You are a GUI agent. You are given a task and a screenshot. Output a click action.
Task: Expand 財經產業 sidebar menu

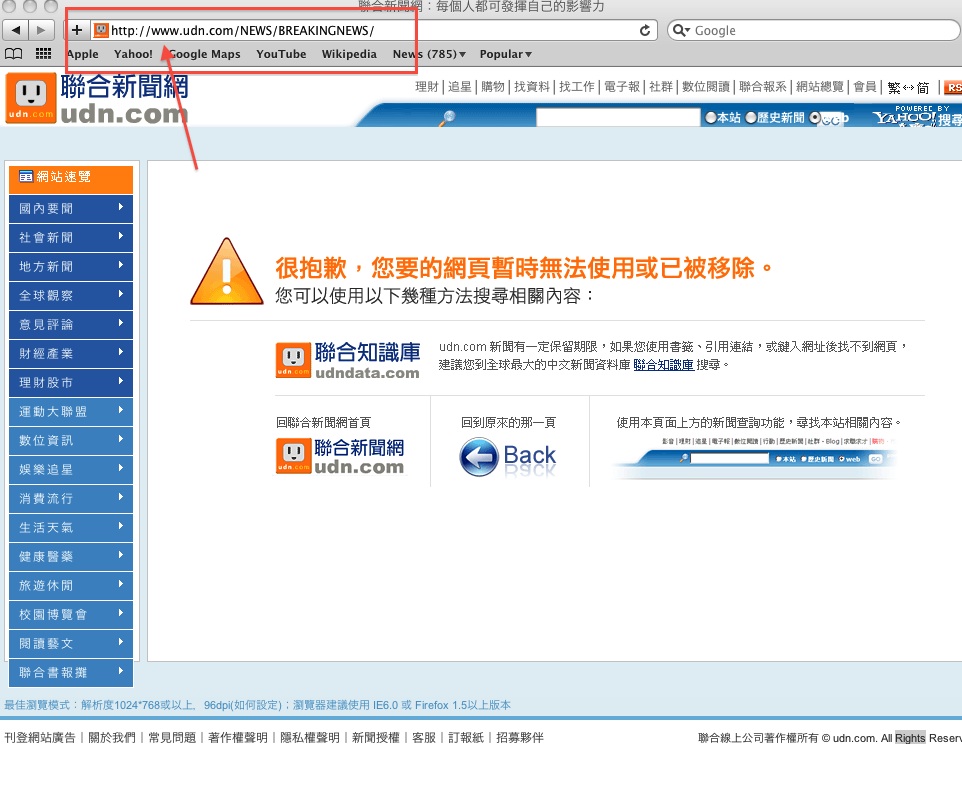pos(71,353)
